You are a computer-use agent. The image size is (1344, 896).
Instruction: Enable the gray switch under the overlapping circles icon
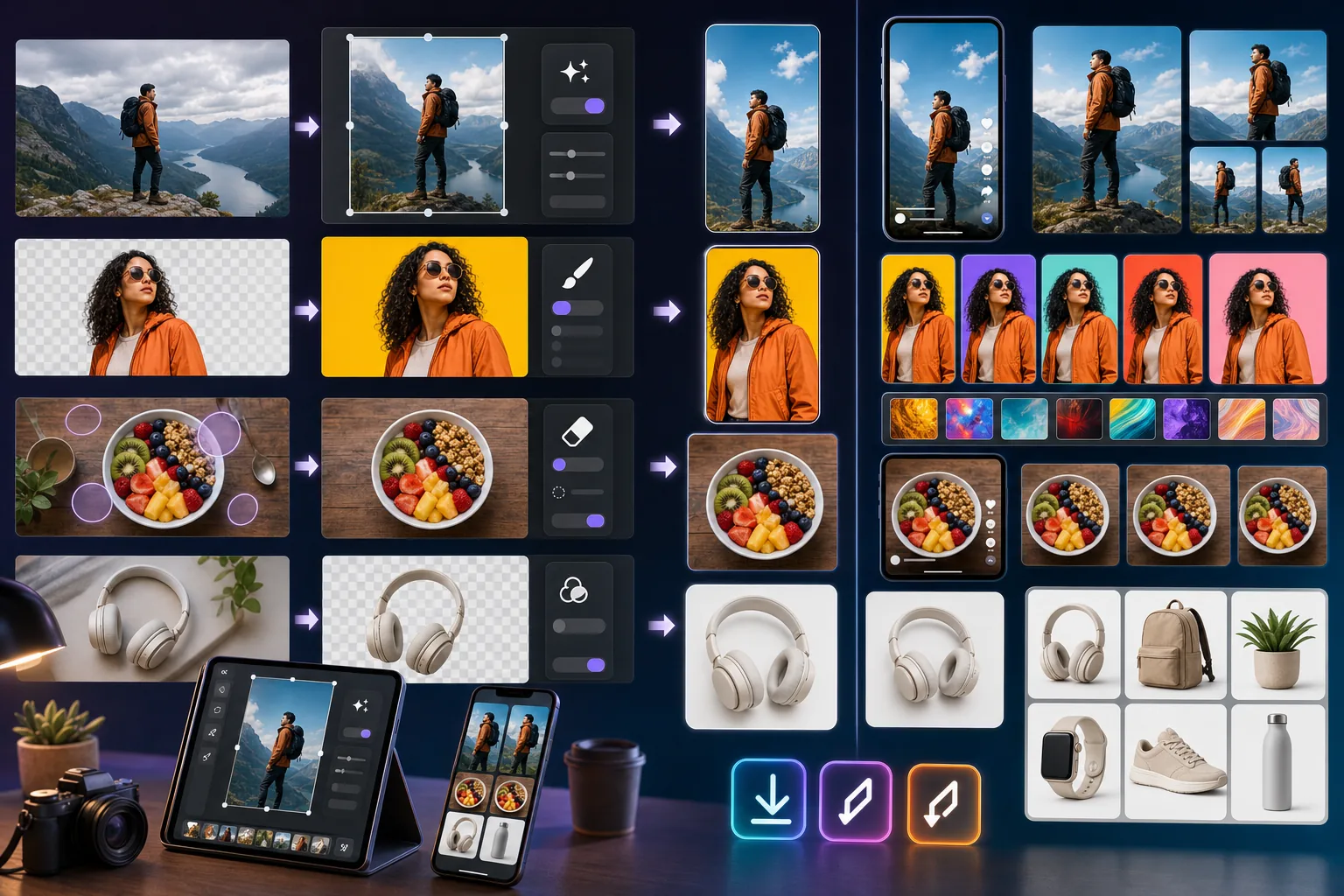click(x=578, y=626)
